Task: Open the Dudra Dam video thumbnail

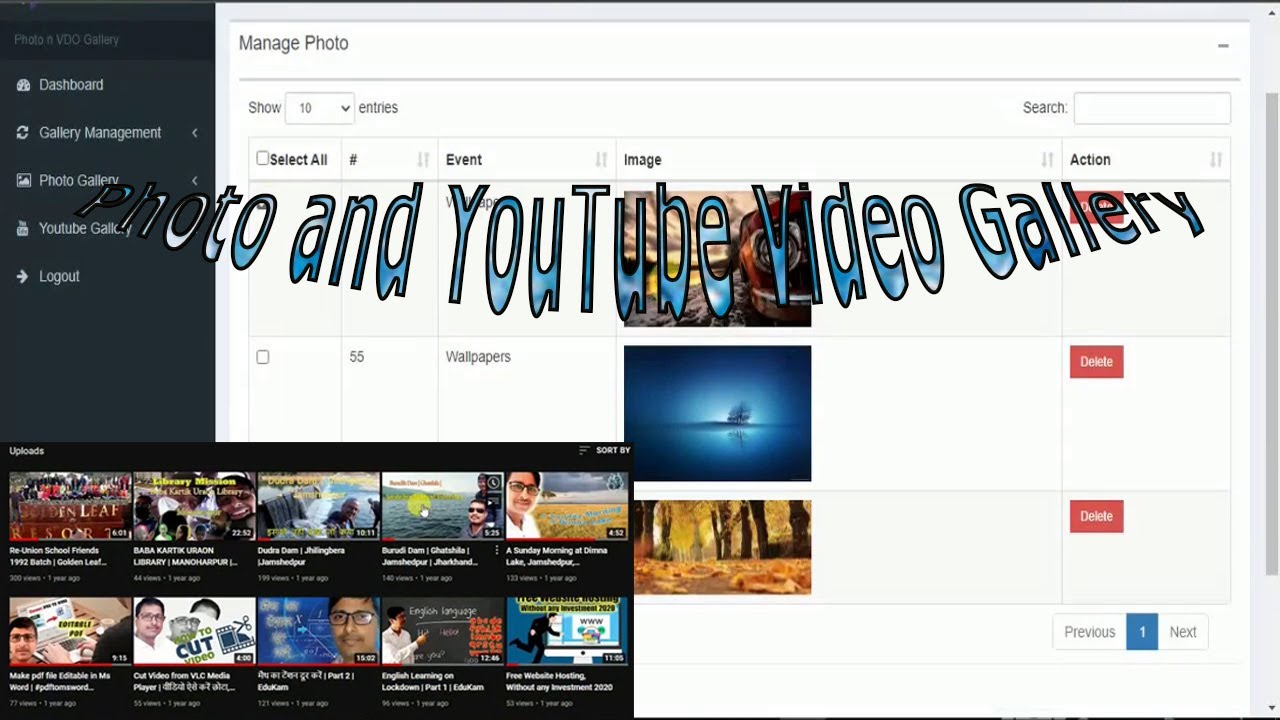Action: click(318, 507)
